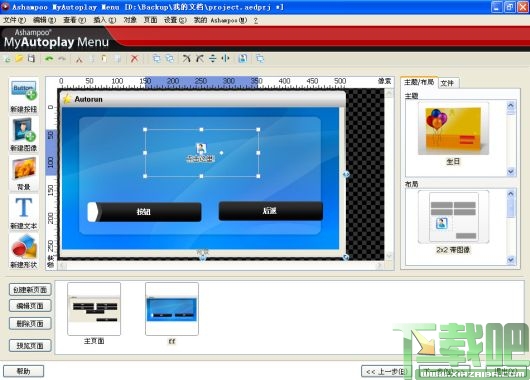Choose the 2x2 带图像 layout thumbnail
The height and width of the screenshot is (380, 530).
[453, 217]
